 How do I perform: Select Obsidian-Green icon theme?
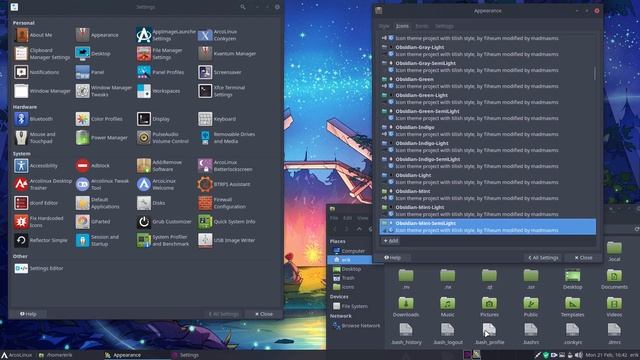click(488, 83)
